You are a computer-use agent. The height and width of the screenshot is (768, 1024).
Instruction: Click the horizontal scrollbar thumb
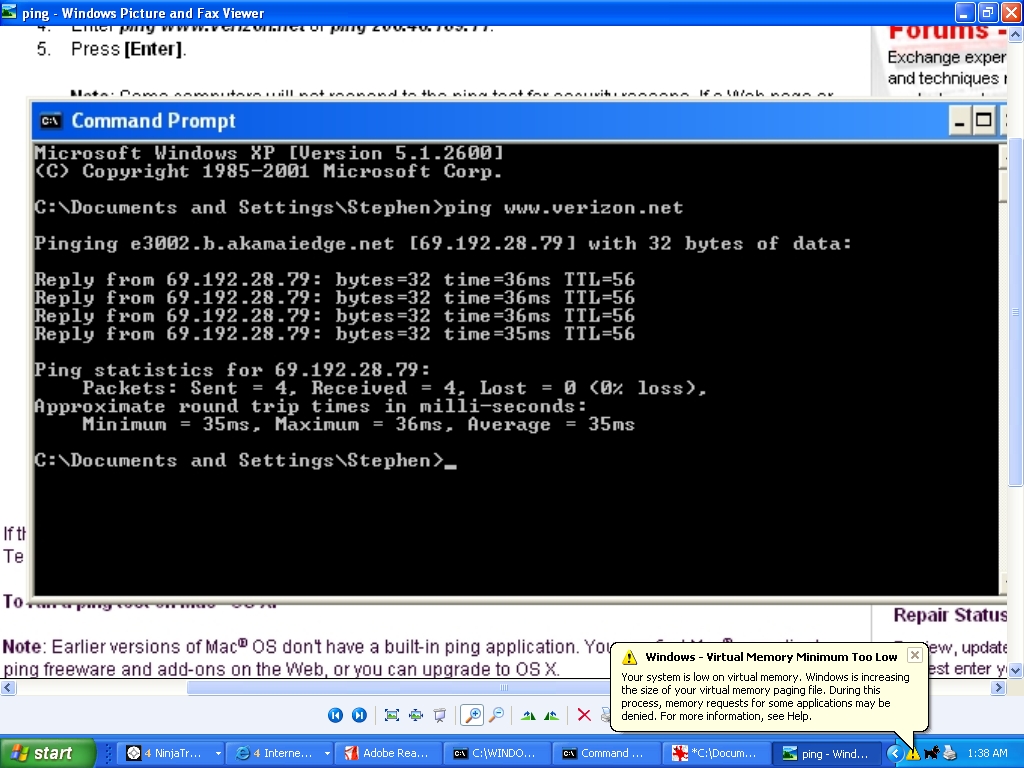coord(503,687)
